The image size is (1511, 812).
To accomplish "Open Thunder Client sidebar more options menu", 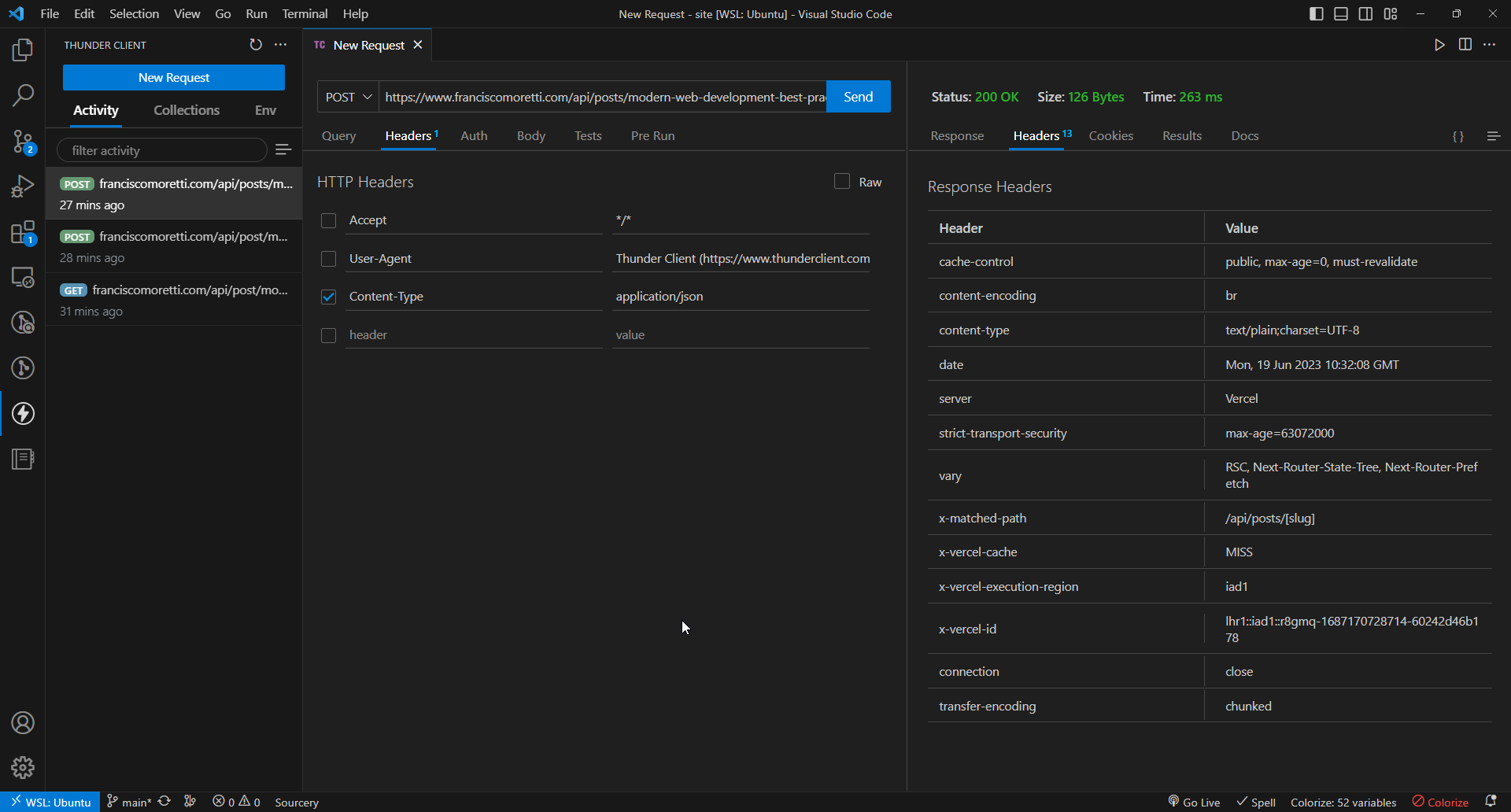I will tap(281, 45).
